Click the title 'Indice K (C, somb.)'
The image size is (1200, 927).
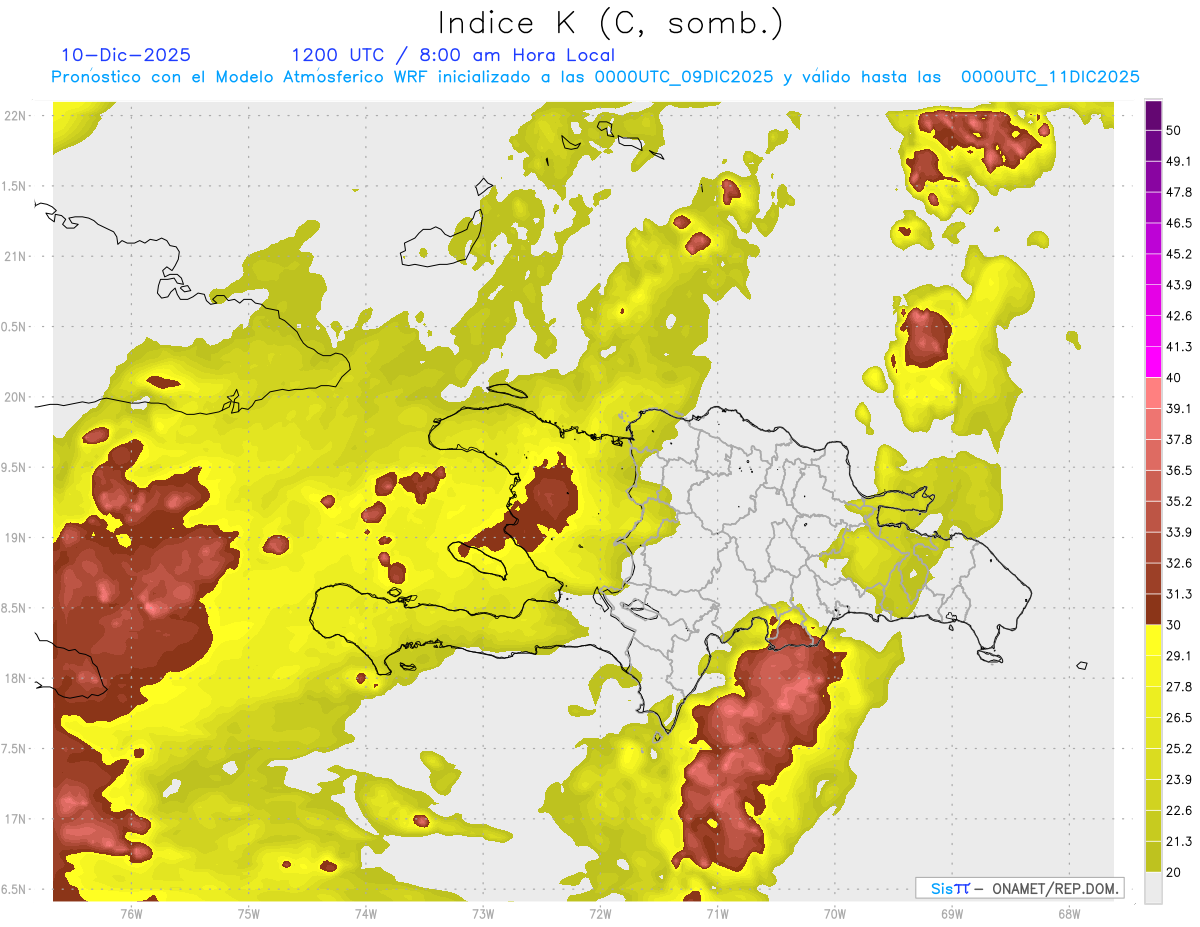tap(611, 24)
